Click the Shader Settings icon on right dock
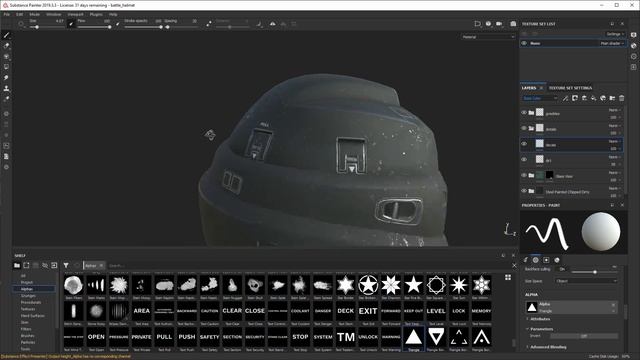The width and height of the screenshot is (640, 360). 633,46
